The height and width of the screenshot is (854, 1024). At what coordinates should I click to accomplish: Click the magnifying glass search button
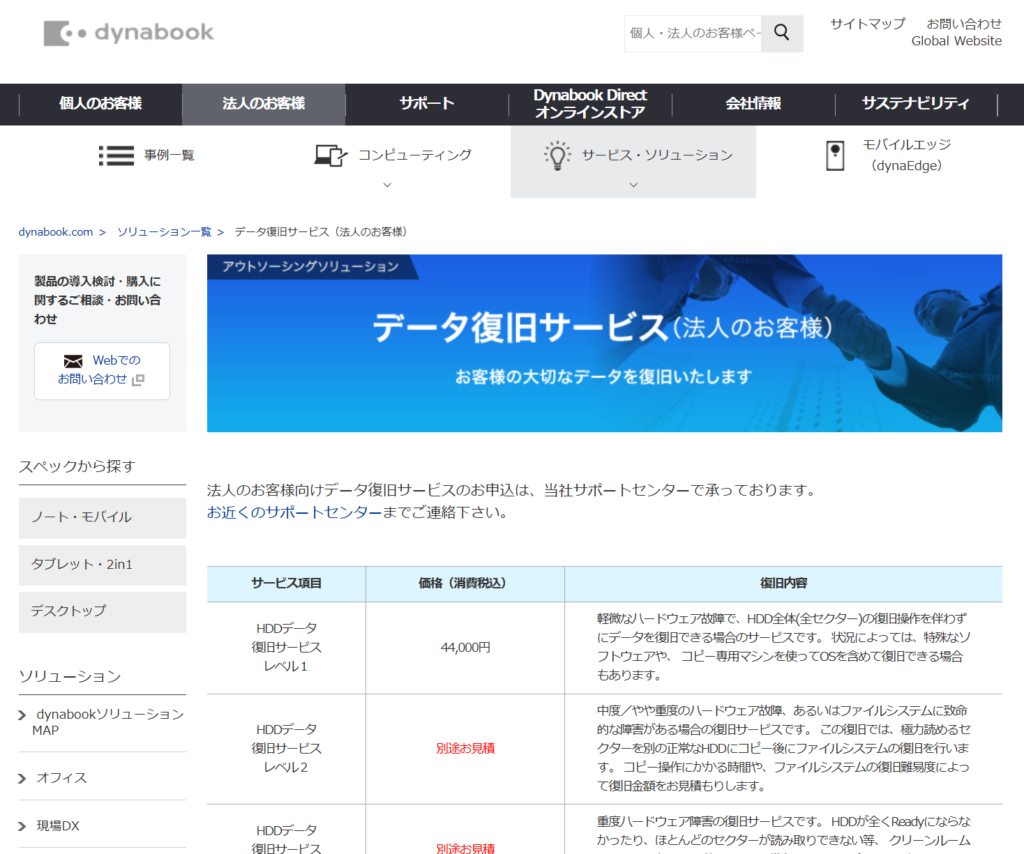(782, 33)
